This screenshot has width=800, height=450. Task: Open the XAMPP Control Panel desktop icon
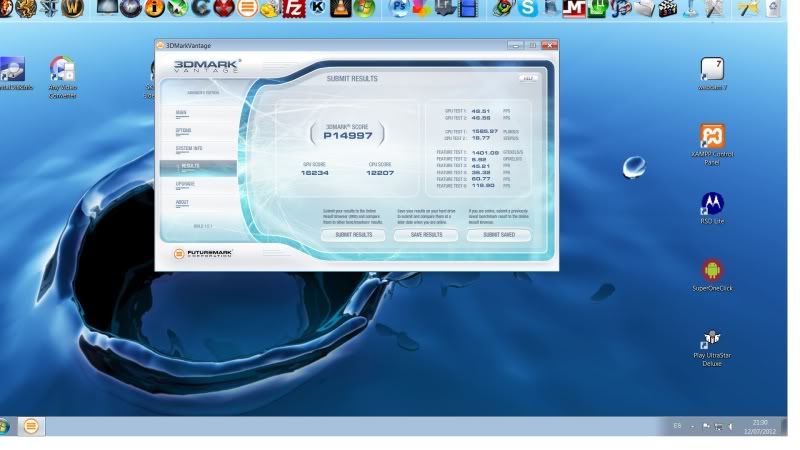pos(712,144)
